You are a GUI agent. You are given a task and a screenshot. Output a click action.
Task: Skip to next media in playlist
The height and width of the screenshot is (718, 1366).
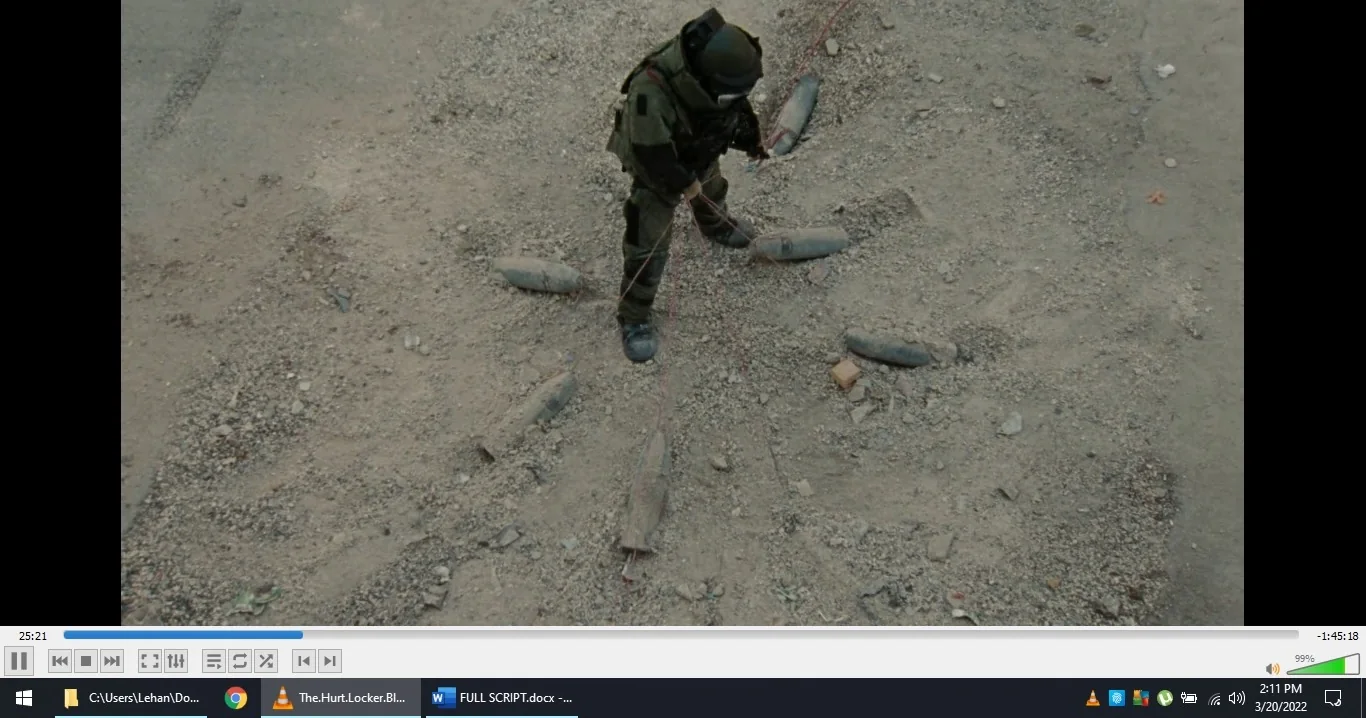point(112,661)
